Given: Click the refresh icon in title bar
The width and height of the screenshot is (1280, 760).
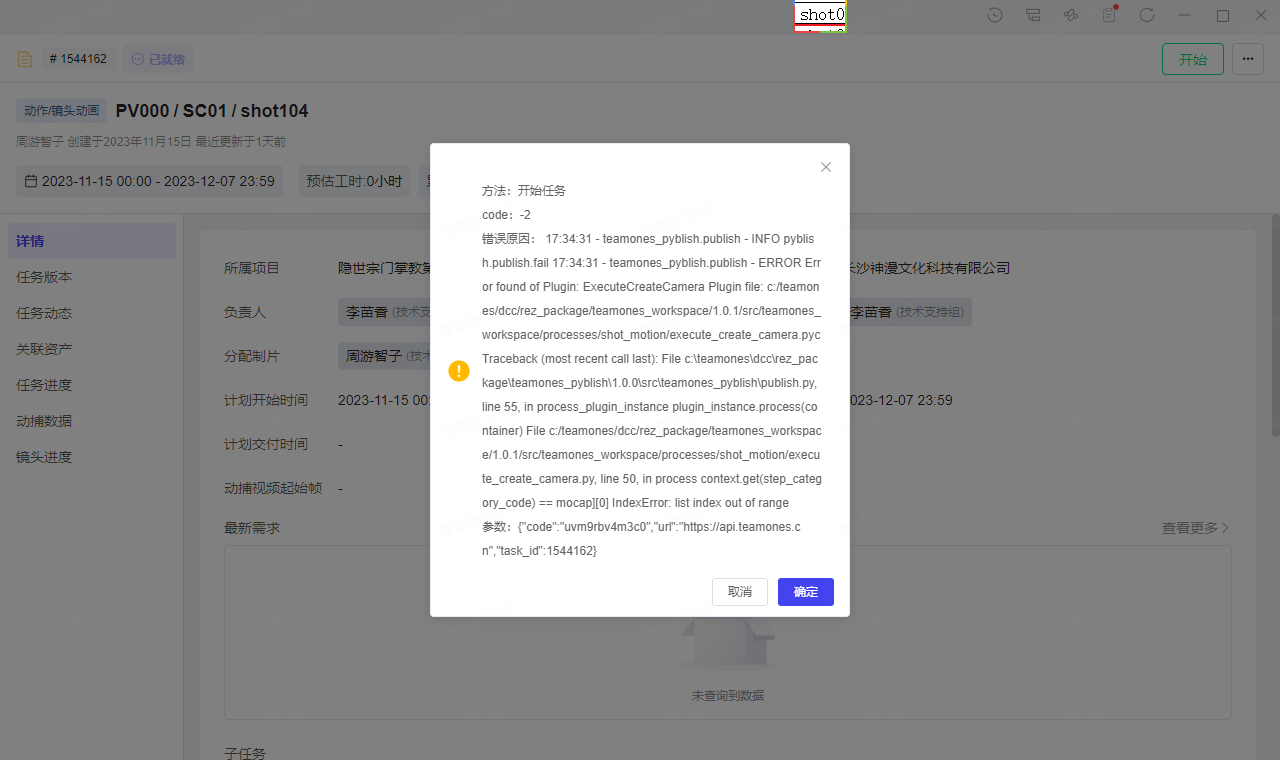Looking at the screenshot, I should (1147, 15).
